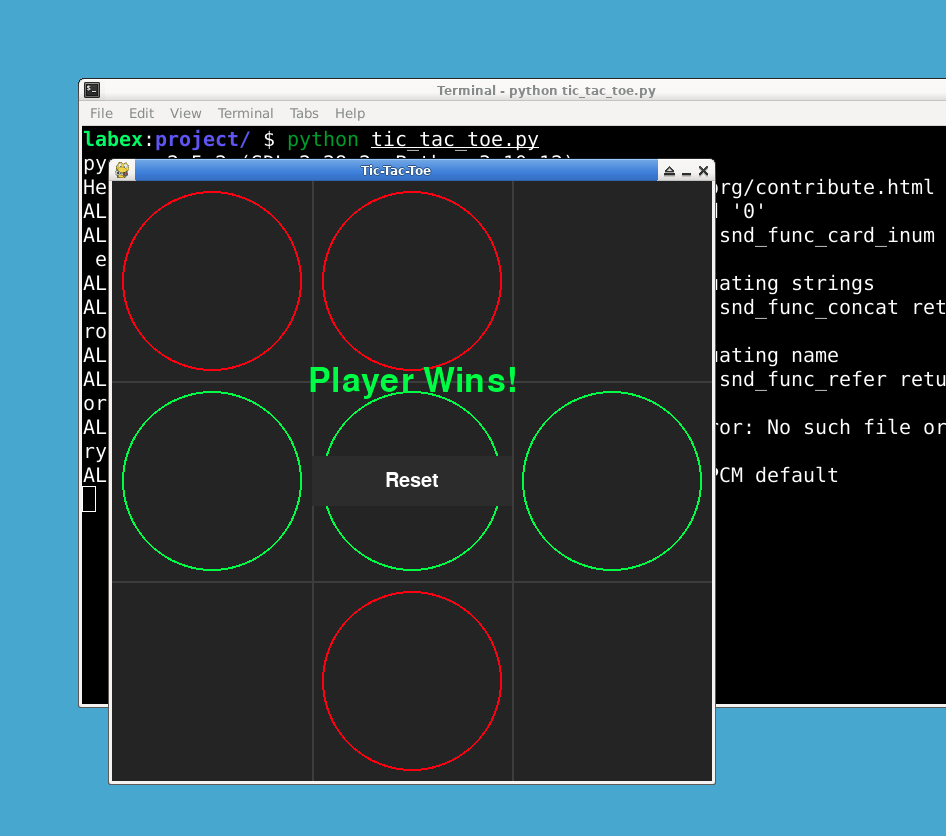Open the Edit menu in Terminal
The height and width of the screenshot is (836, 946).
coord(141,113)
